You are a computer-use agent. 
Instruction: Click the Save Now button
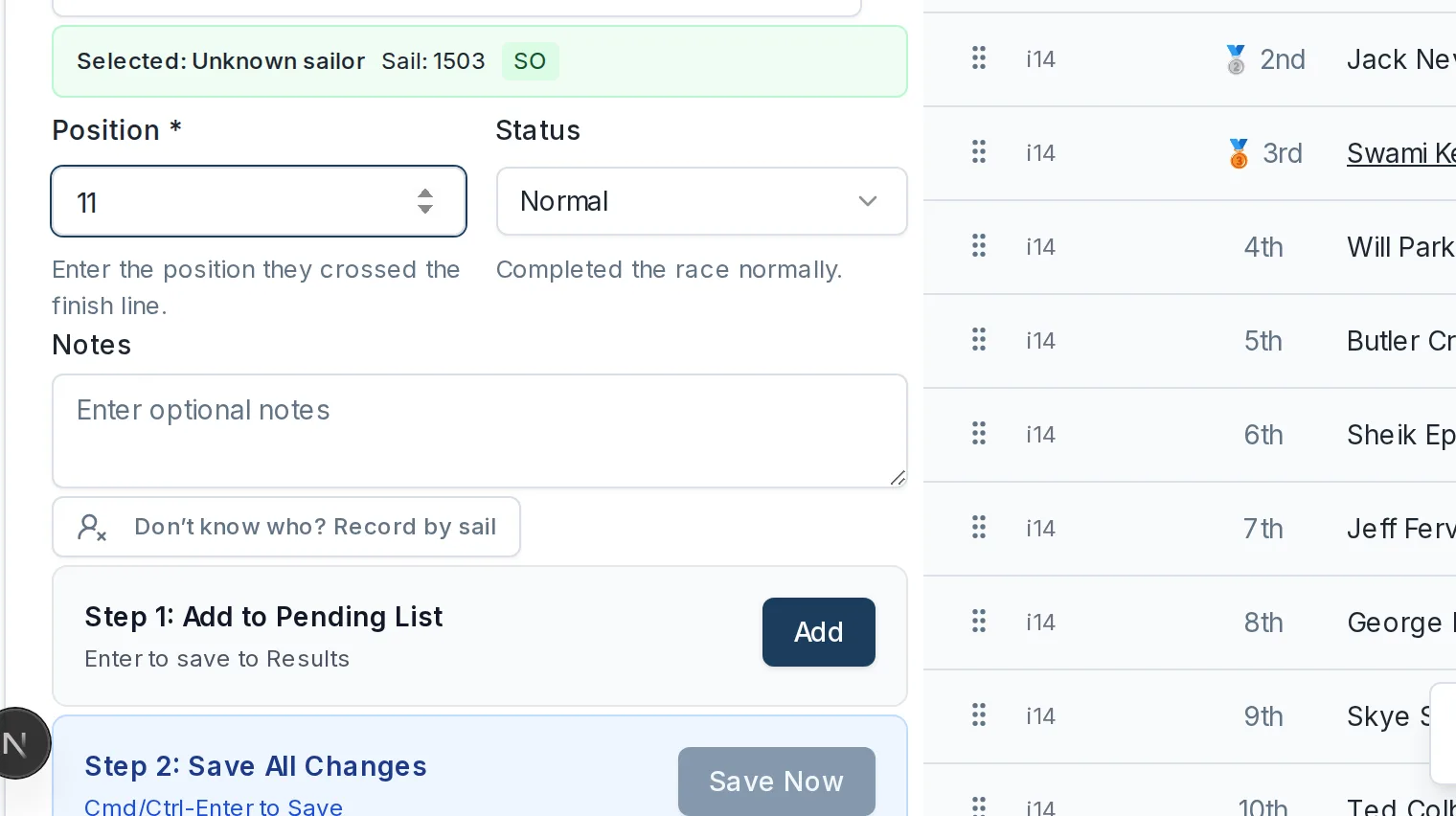[x=776, y=782]
